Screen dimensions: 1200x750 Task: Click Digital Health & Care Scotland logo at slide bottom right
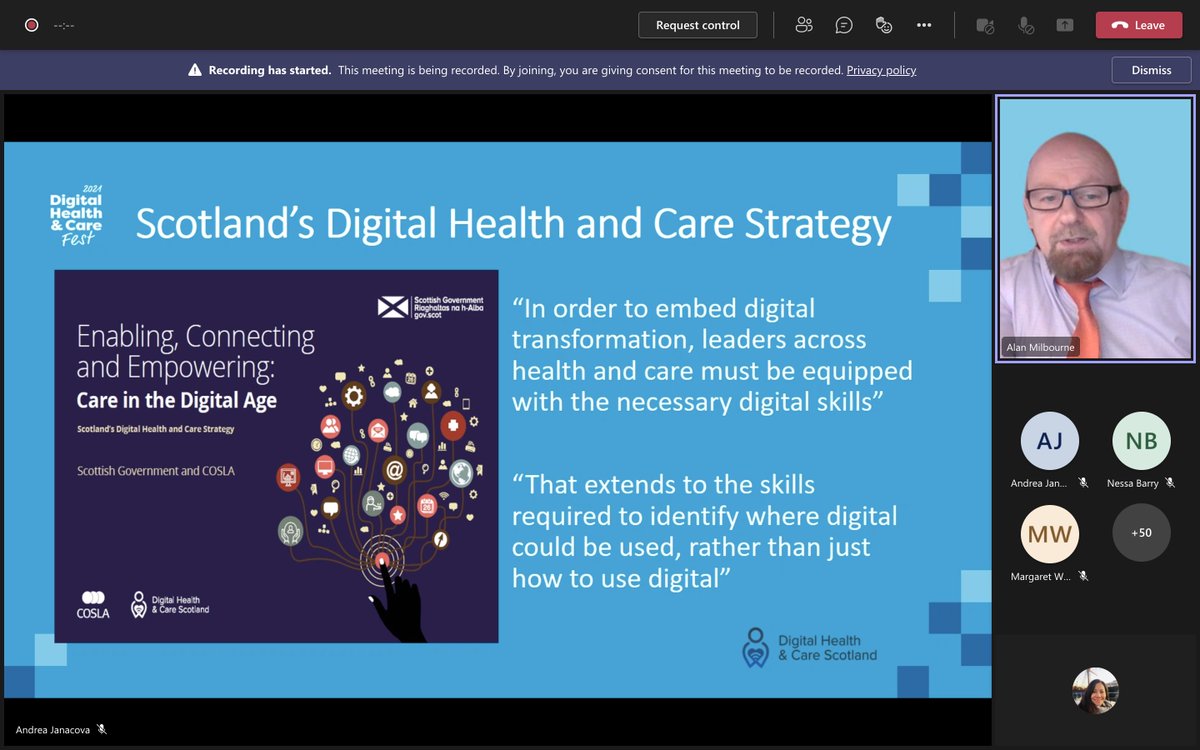click(x=810, y=648)
